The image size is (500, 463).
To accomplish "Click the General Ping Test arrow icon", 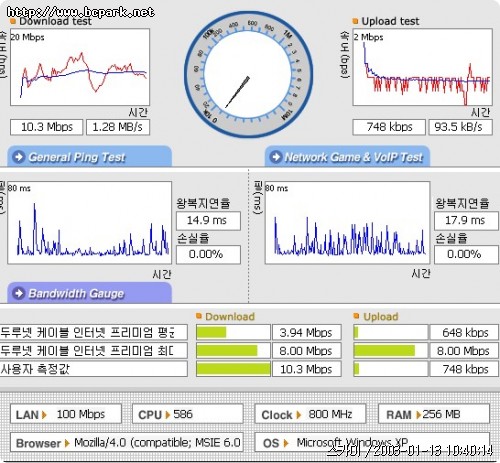I will 18,157.
